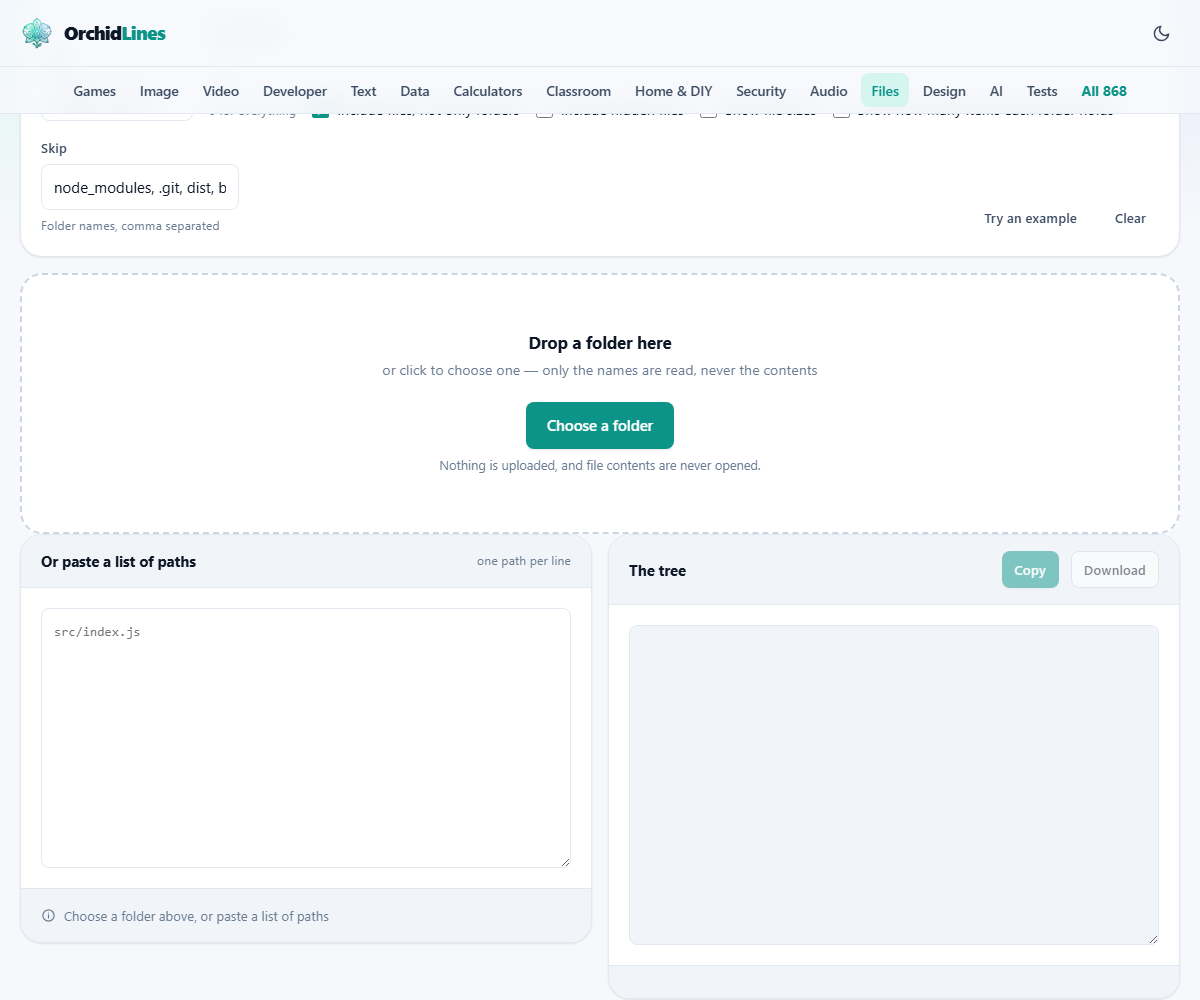1200x1000 pixels.
Task: Click the 'one path per line' hint
Action: (x=524, y=561)
